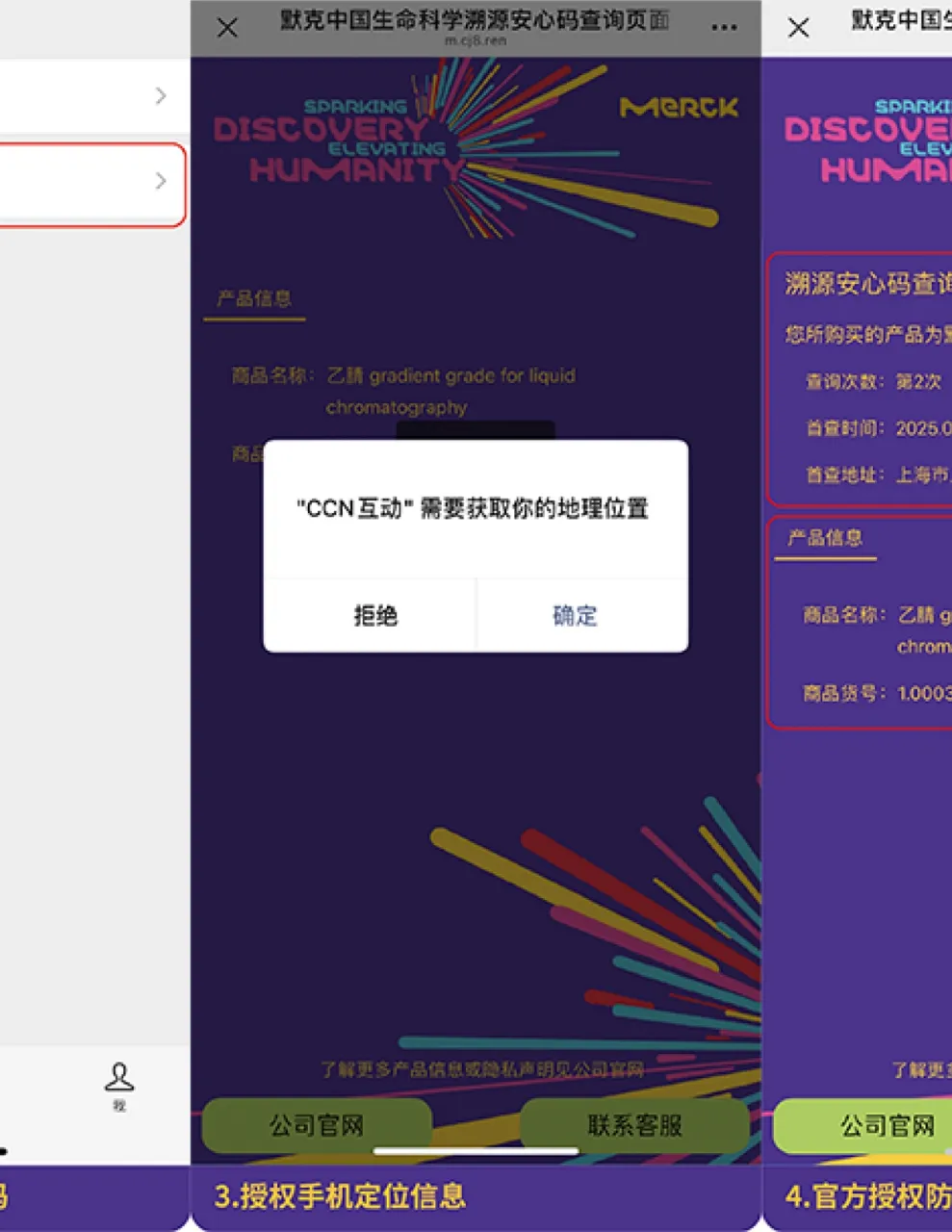Image resolution: width=952 pixels, height=1232 pixels.
Task: Open the red-outlined row chevron on left screen
Action: point(161,181)
